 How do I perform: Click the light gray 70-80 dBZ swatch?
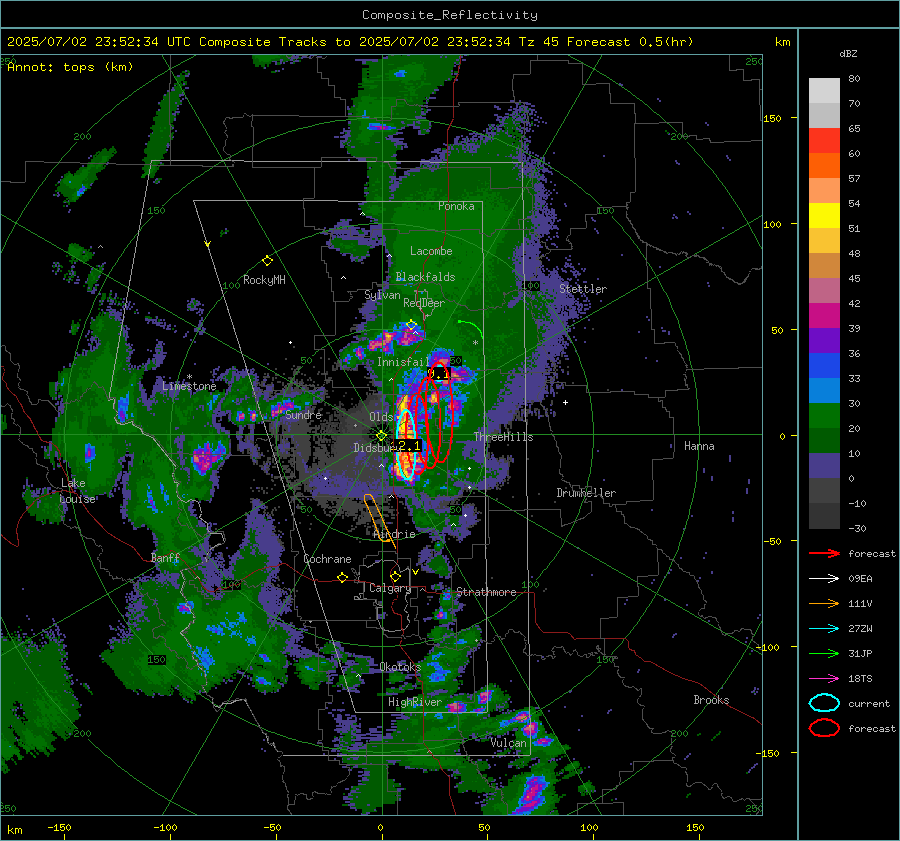pos(824,91)
